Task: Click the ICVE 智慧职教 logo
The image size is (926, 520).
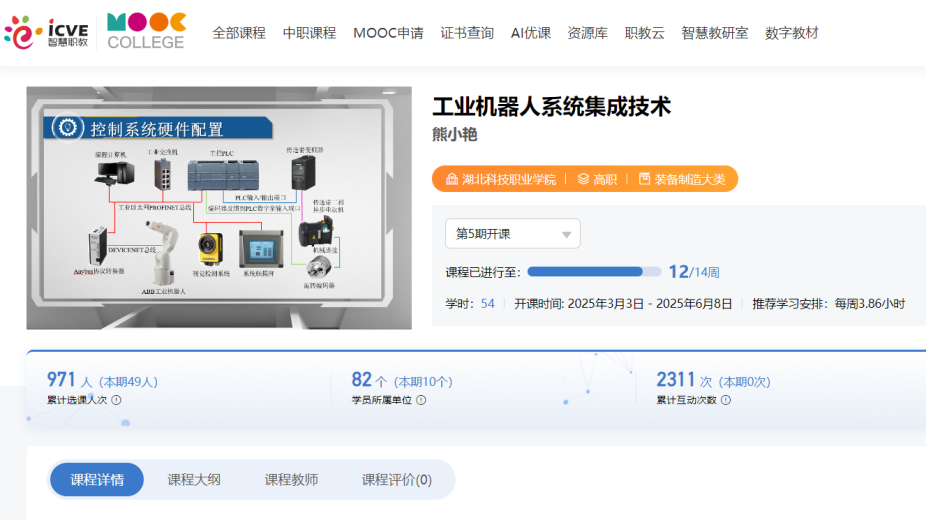Action: pyautogui.click(x=46, y=32)
